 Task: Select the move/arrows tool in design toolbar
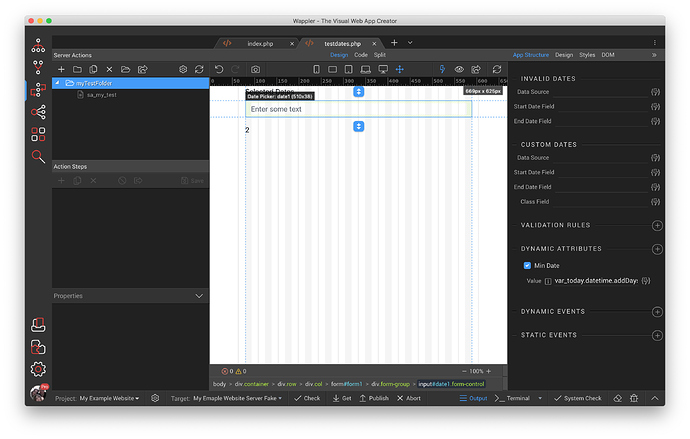(400, 69)
